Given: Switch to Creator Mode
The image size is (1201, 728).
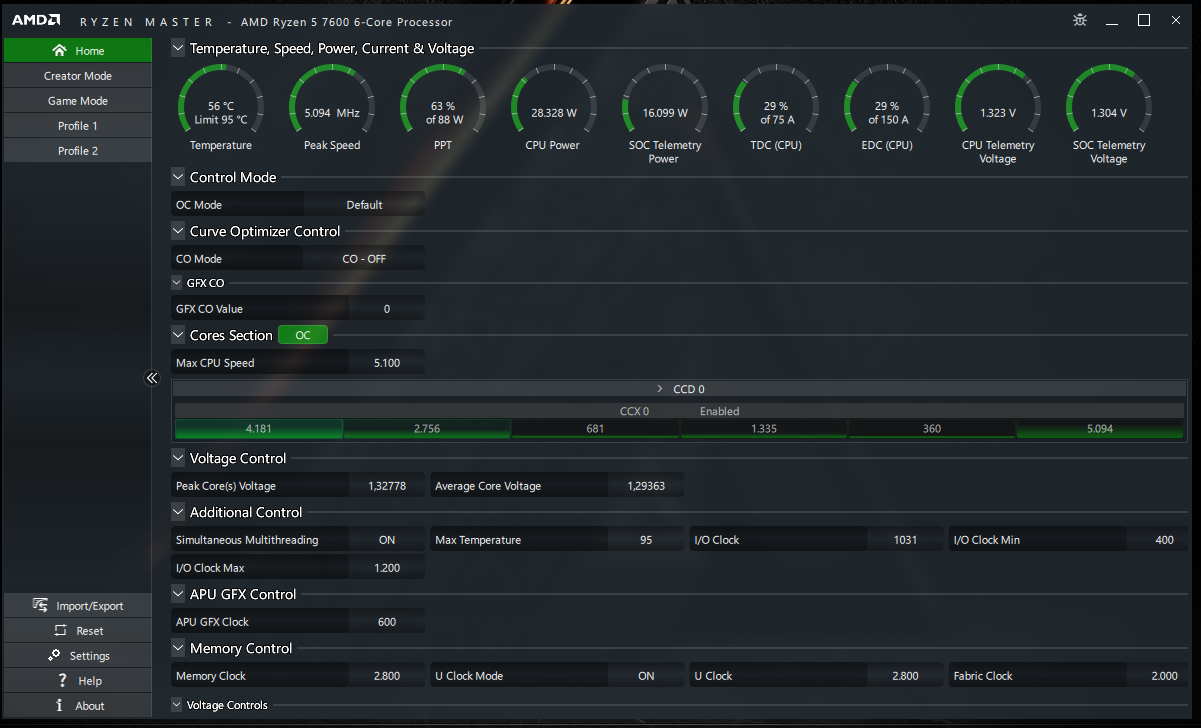Looking at the screenshot, I should (77, 76).
